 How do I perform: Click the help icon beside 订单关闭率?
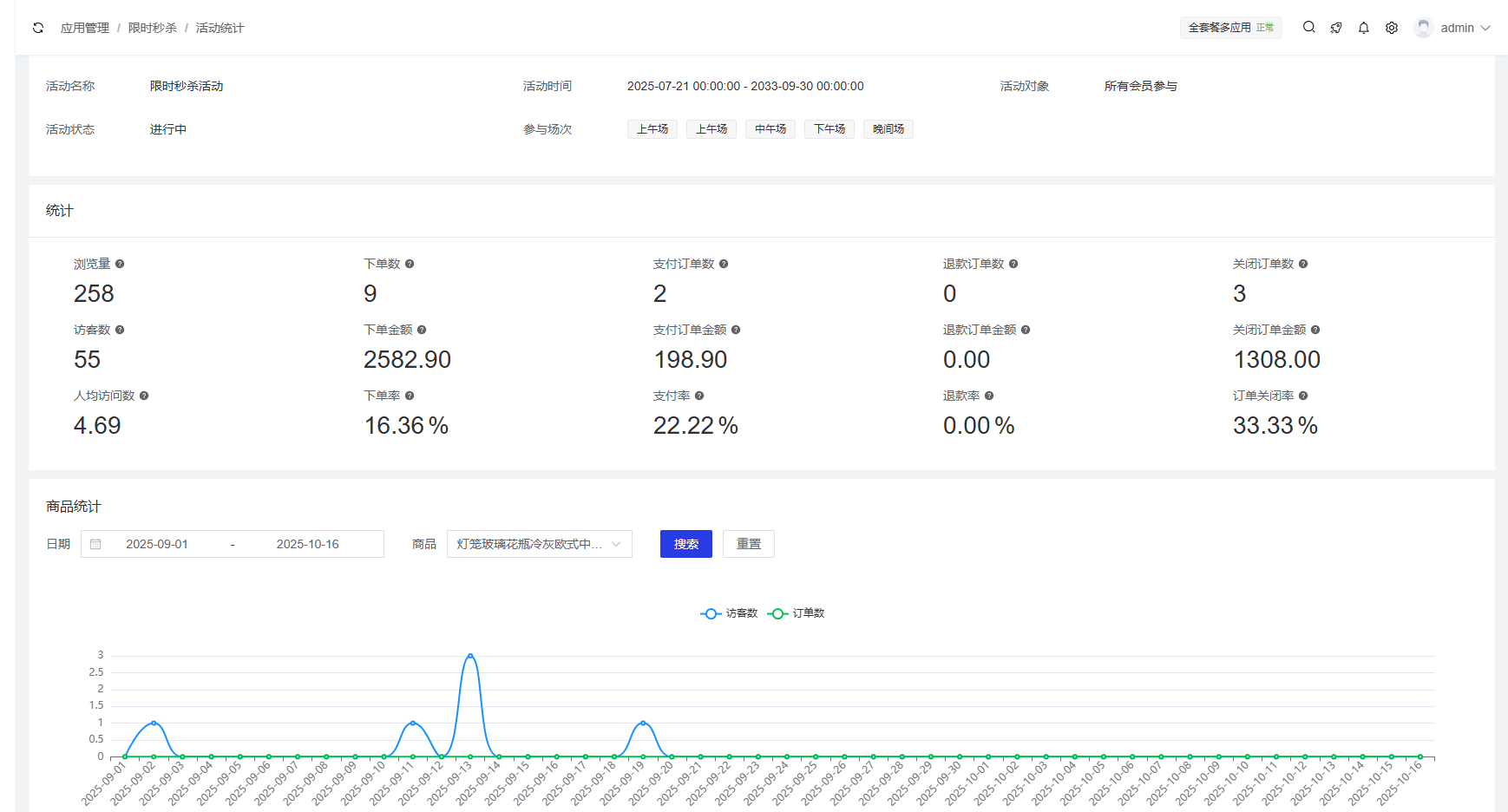click(x=1303, y=396)
